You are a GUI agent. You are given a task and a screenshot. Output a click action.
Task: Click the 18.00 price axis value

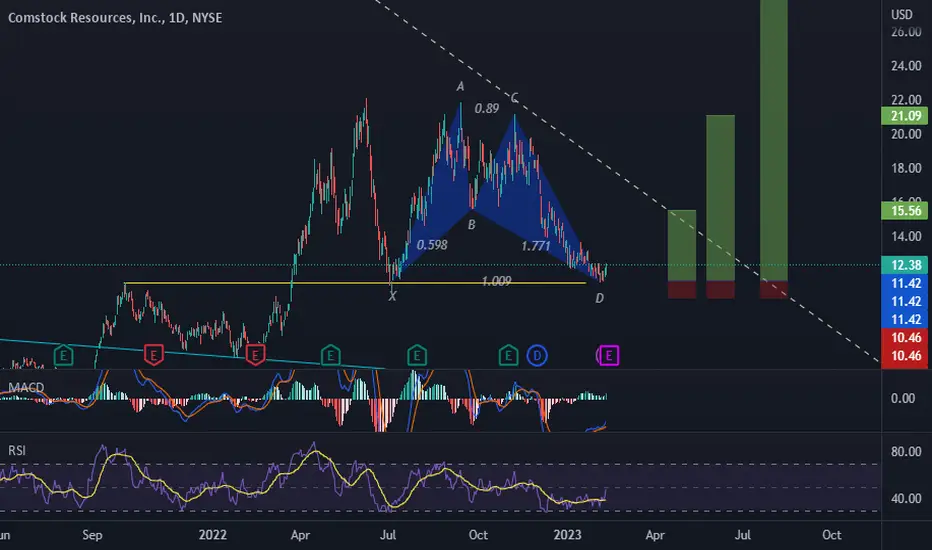(x=906, y=168)
